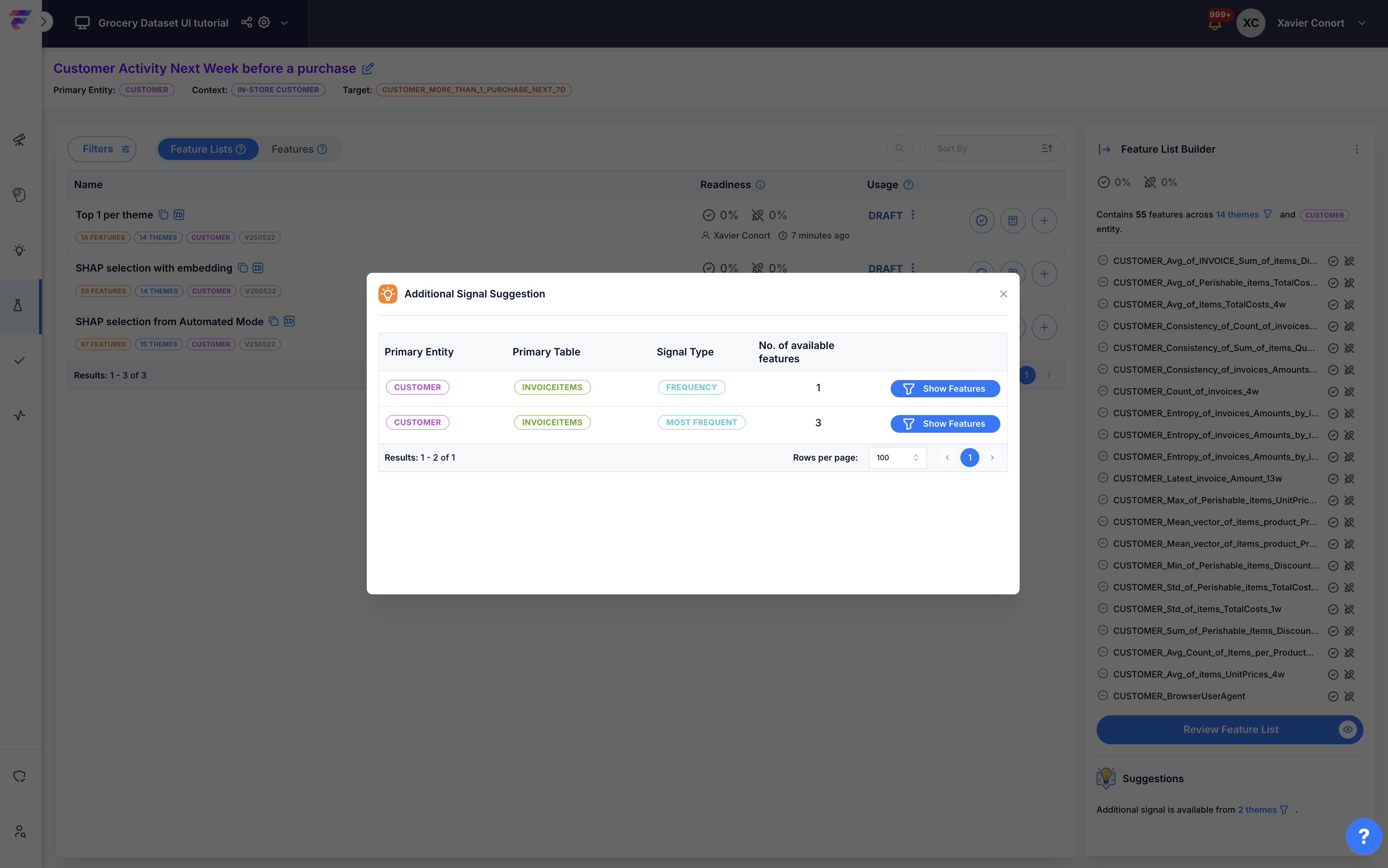Screen dimensions: 1388x868
Task: Click the search magnifier icon
Action: (900, 148)
